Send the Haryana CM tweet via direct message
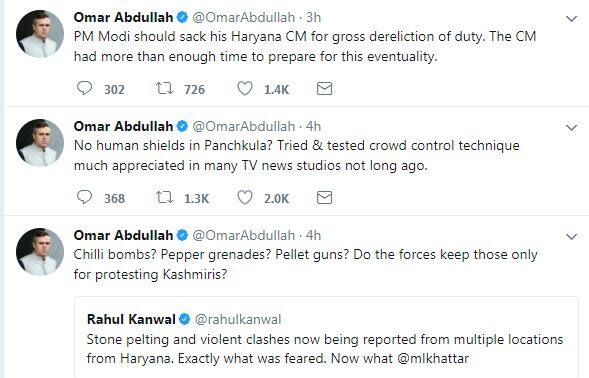Screen dimensions: 589x378 [324, 89]
